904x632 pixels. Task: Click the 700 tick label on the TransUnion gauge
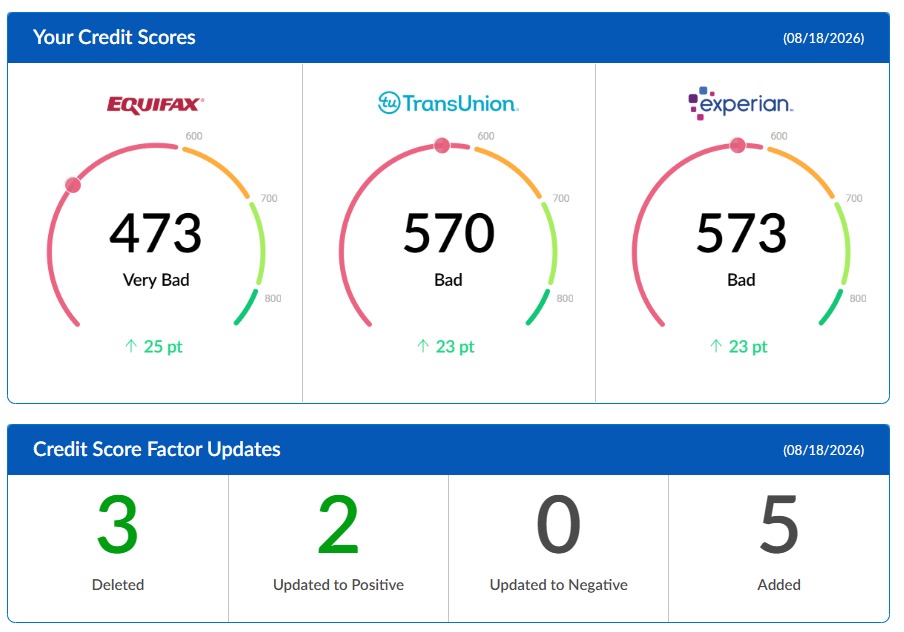[x=561, y=198]
